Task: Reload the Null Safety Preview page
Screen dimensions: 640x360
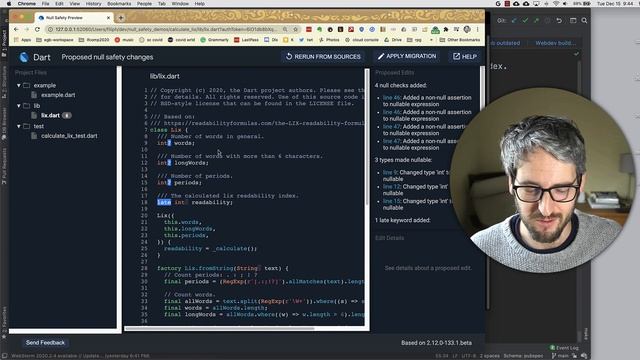Action: pyautogui.click(x=37, y=29)
